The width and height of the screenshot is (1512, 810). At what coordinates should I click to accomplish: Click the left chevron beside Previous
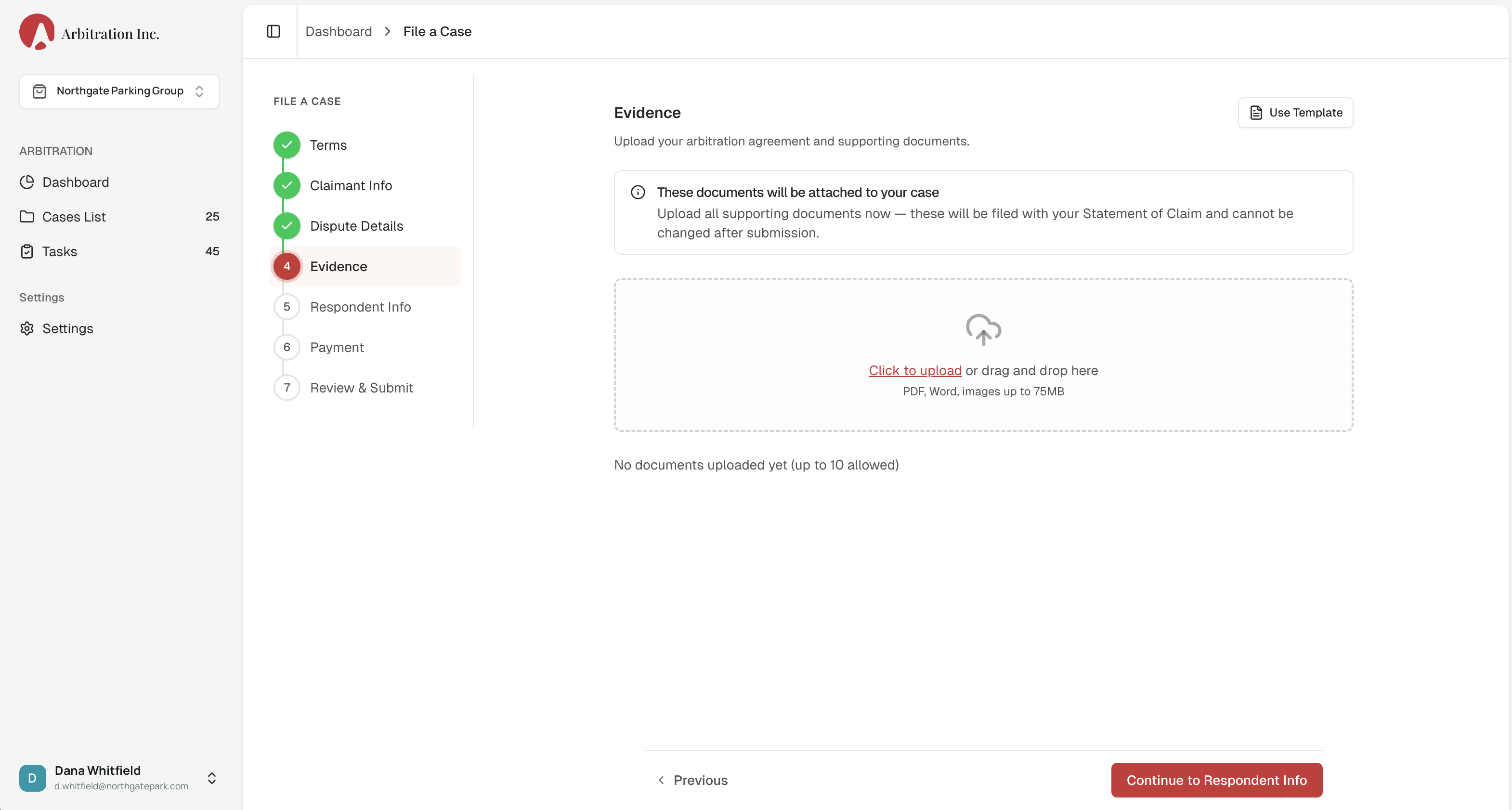coord(662,780)
